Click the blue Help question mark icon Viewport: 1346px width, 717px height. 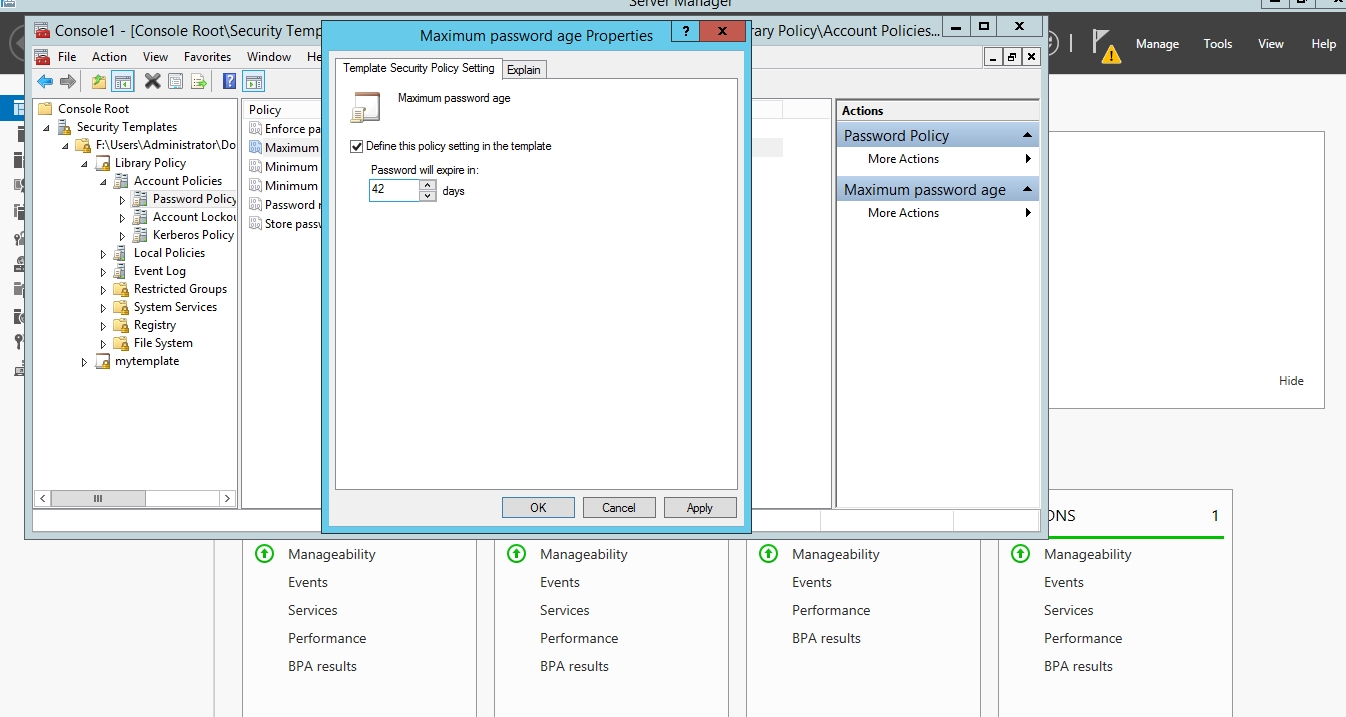click(229, 82)
